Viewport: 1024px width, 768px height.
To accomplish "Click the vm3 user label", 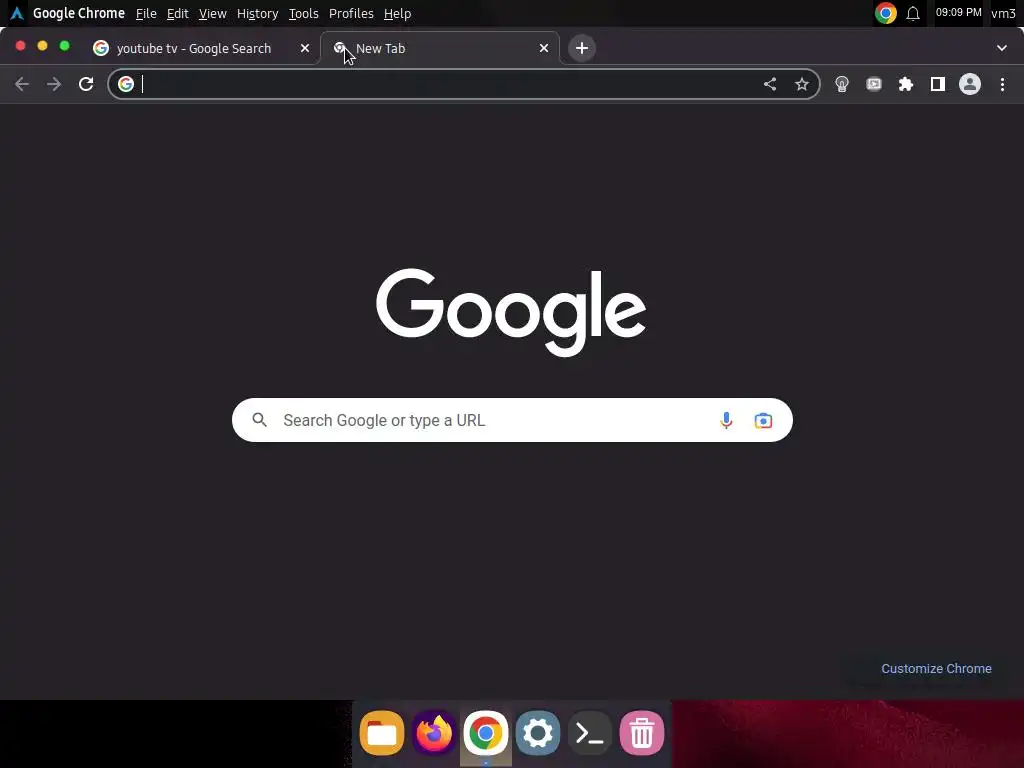I will coord(1003,14).
